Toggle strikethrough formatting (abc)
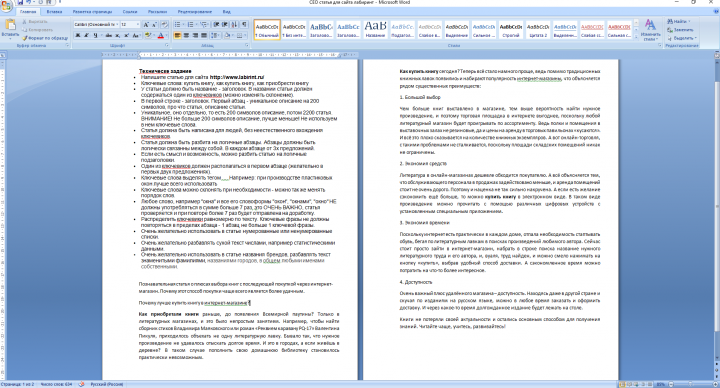This screenshot has height=388, width=720. (108, 35)
